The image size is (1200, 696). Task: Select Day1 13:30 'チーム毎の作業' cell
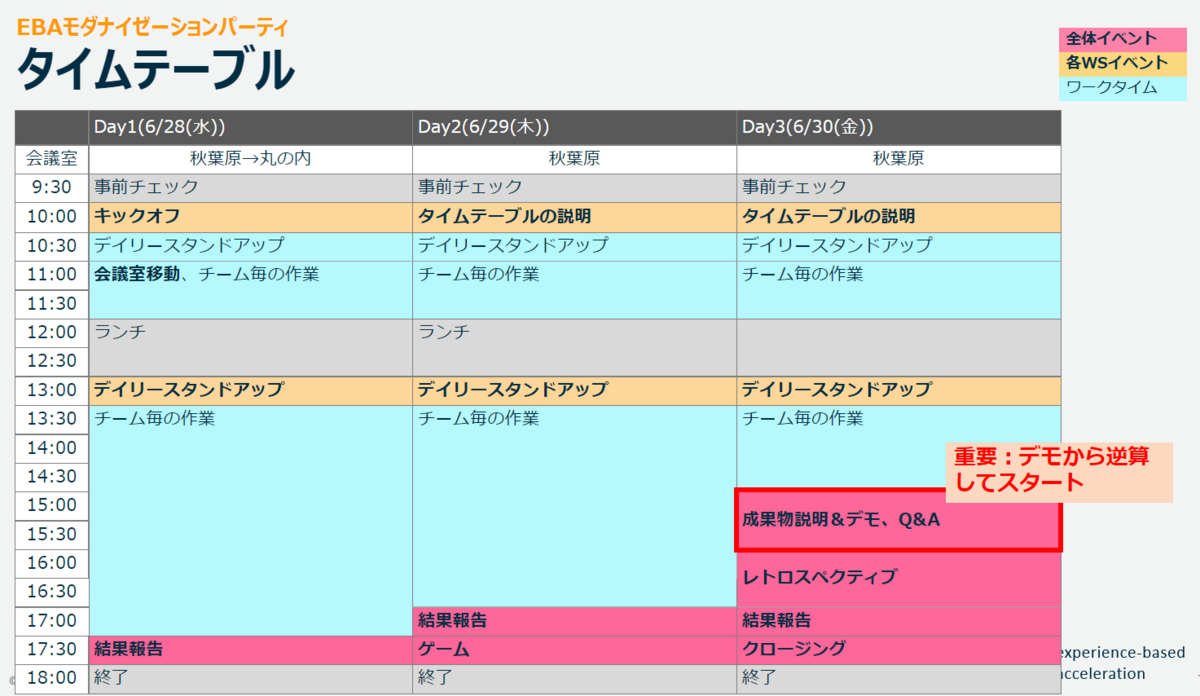click(x=251, y=520)
